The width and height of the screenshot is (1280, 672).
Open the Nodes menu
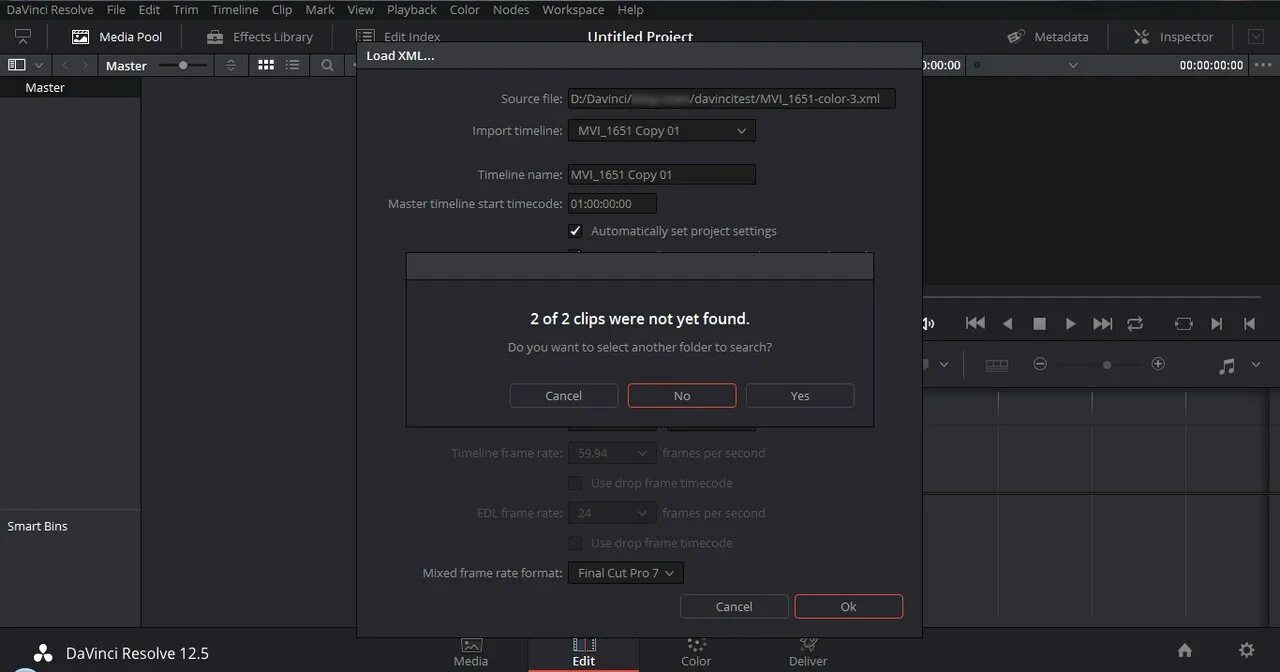tap(511, 10)
